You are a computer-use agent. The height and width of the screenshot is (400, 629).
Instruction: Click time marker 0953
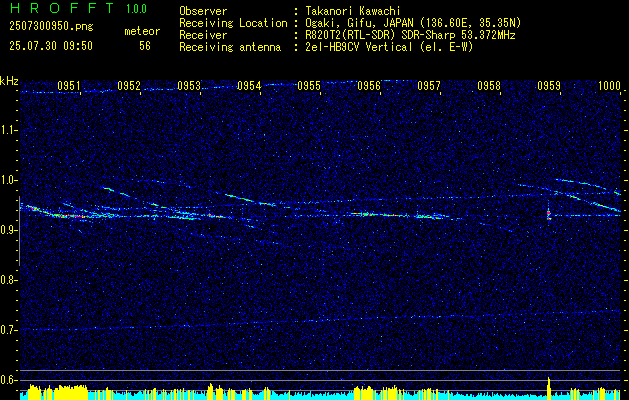189,85
